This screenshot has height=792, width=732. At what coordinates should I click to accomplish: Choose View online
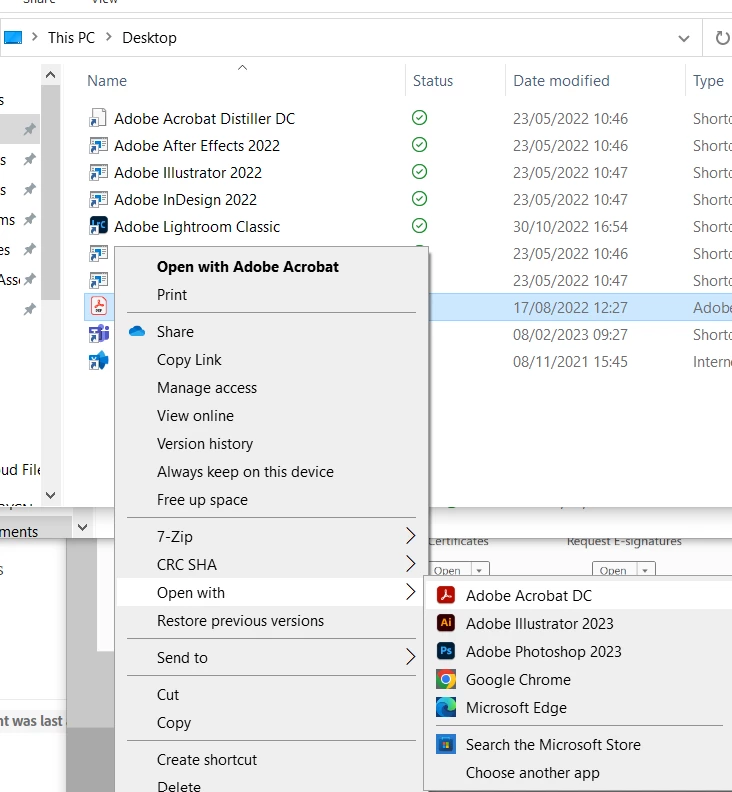pos(195,416)
